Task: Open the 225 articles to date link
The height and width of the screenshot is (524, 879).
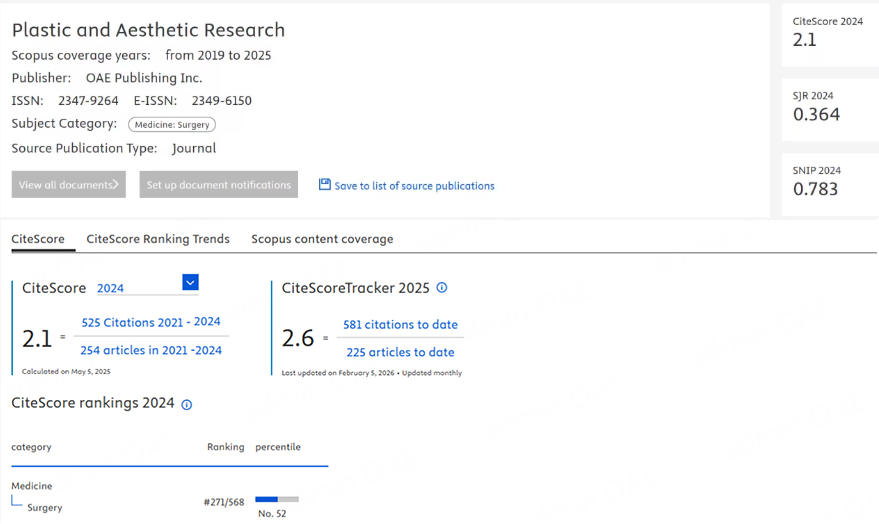Action: point(400,352)
